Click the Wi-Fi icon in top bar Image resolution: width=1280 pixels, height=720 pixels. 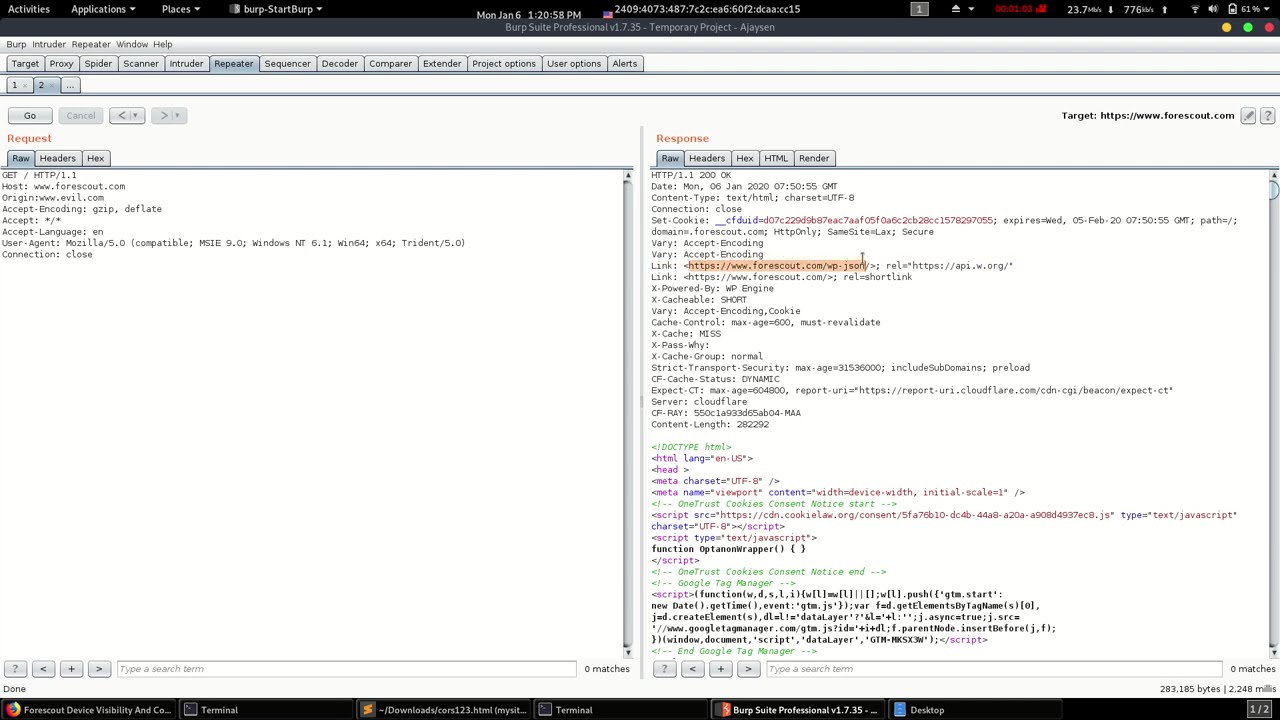click(x=1194, y=10)
